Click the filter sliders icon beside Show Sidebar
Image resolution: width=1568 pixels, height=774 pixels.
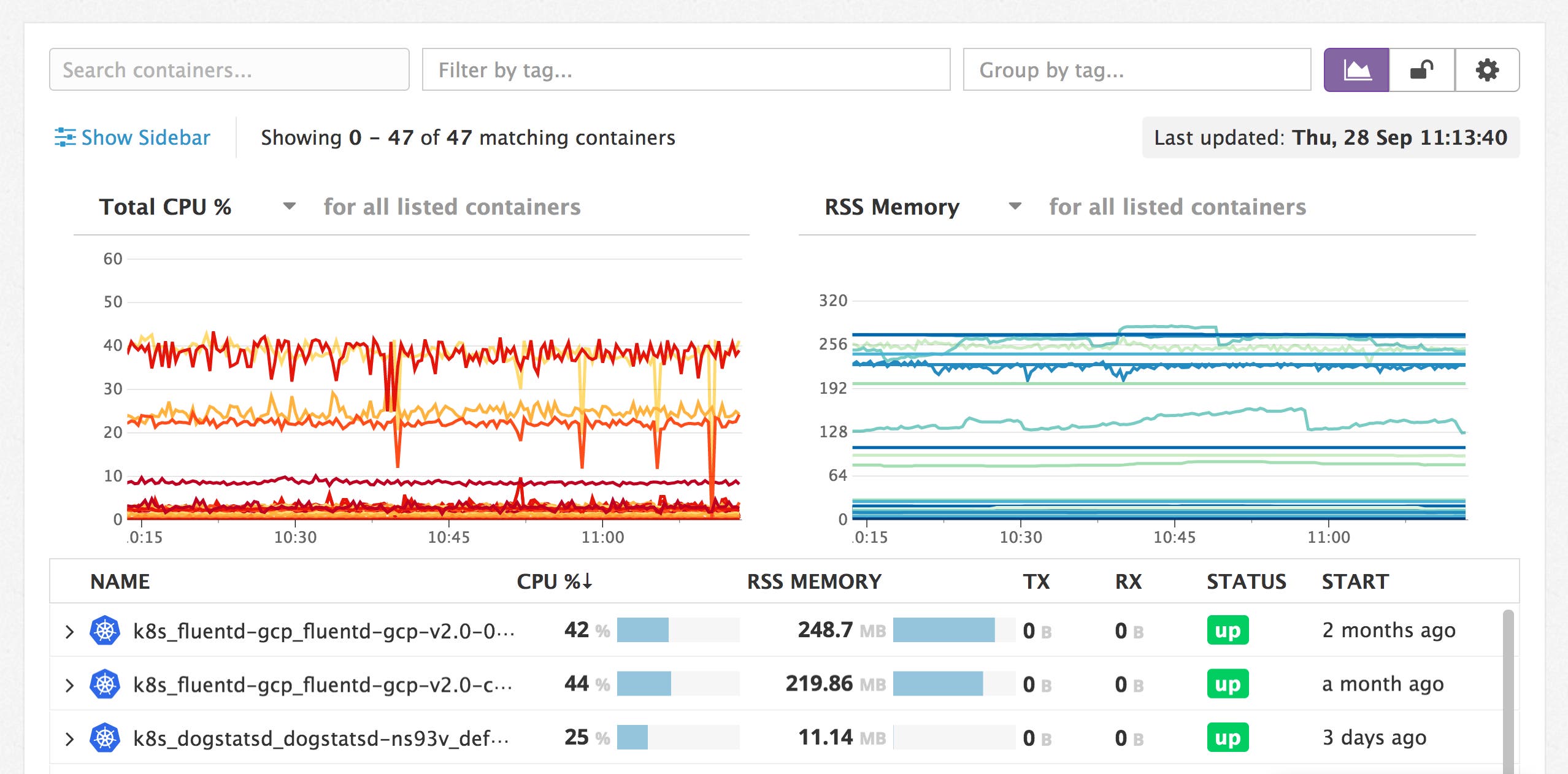click(x=67, y=137)
